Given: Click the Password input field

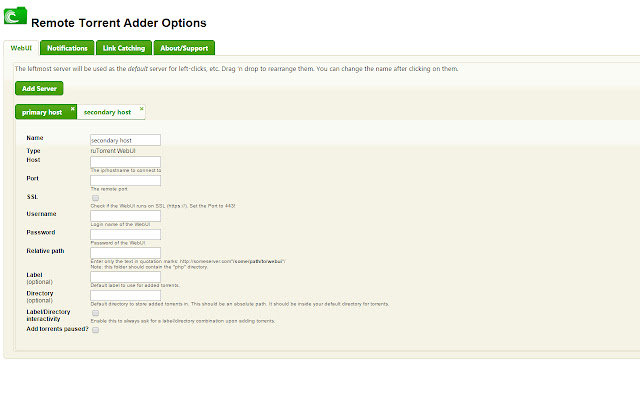Looking at the screenshot, I should 125,234.
